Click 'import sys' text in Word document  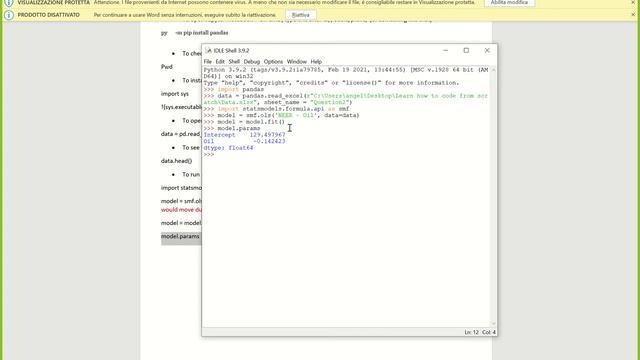[175, 94]
